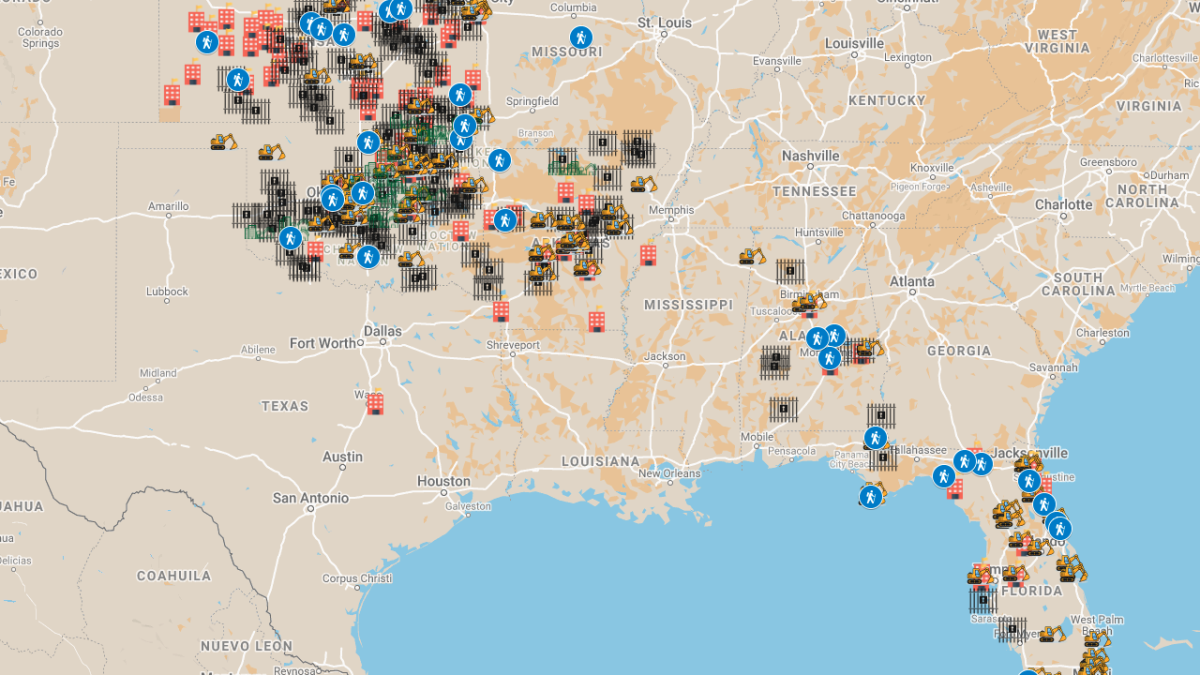Screen dimensions: 1200x675
Task: Select the excavator marker northwest of Memphis
Action: (x=643, y=184)
